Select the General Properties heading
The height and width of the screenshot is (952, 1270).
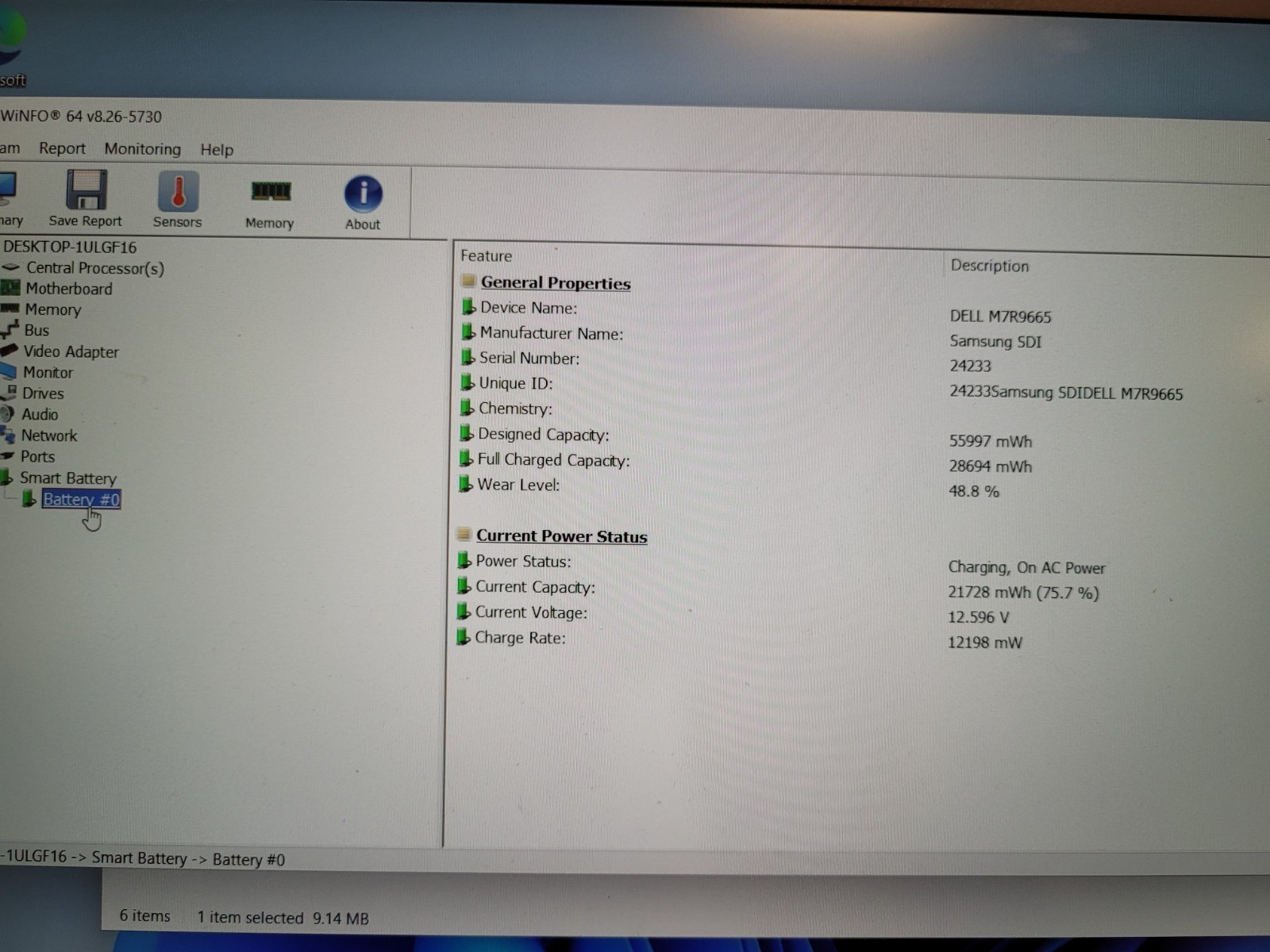point(556,283)
